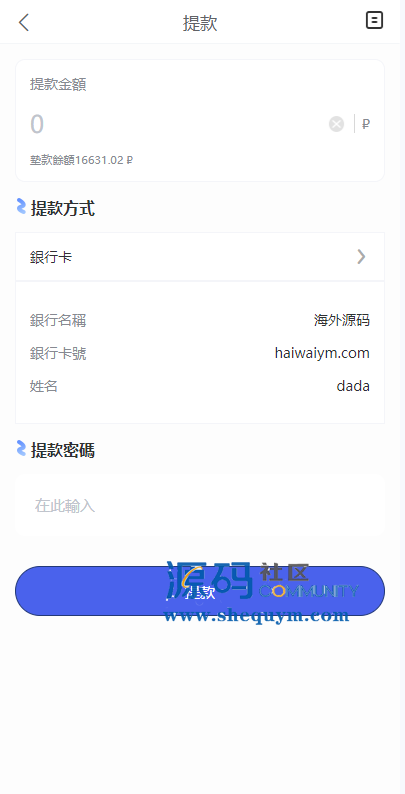
Task: Click the www.shequym.com watermark link
Action: pos(256,616)
